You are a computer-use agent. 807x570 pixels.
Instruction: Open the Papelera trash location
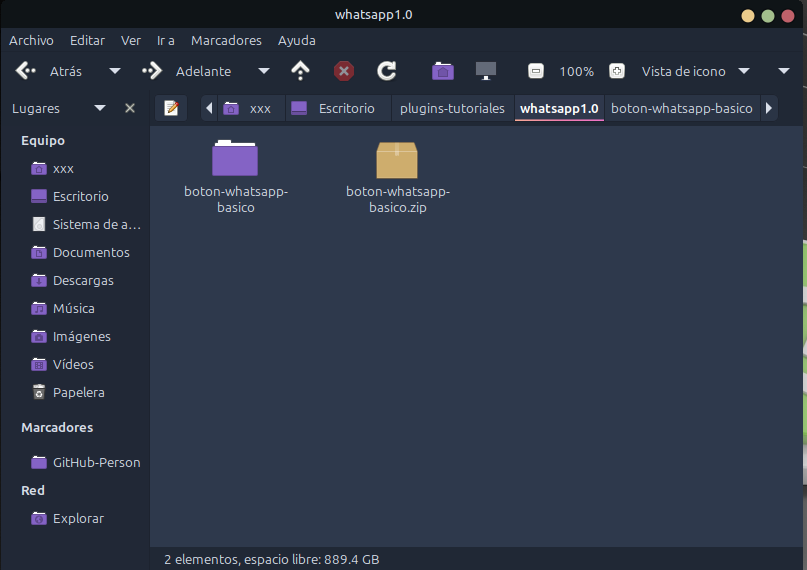pyautogui.click(x=78, y=392)
